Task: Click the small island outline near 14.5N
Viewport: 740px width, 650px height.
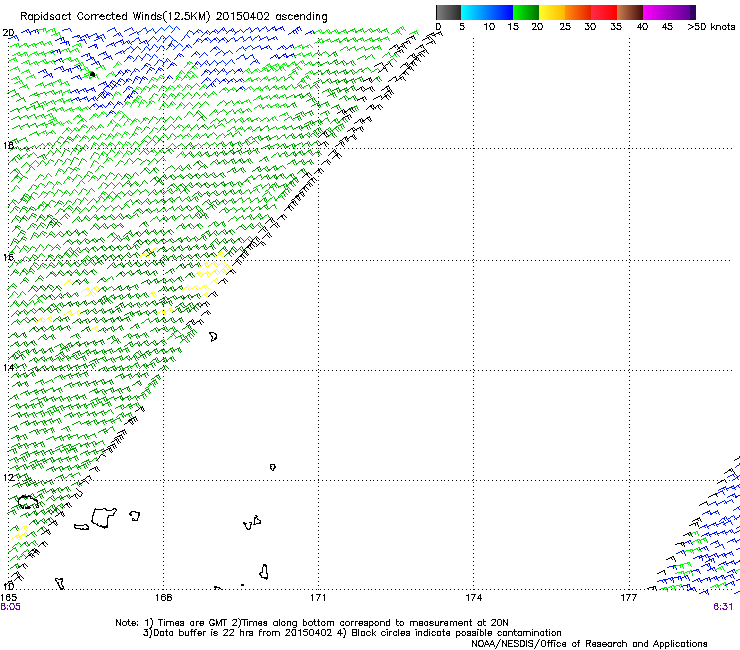Action: pos(213,337)
